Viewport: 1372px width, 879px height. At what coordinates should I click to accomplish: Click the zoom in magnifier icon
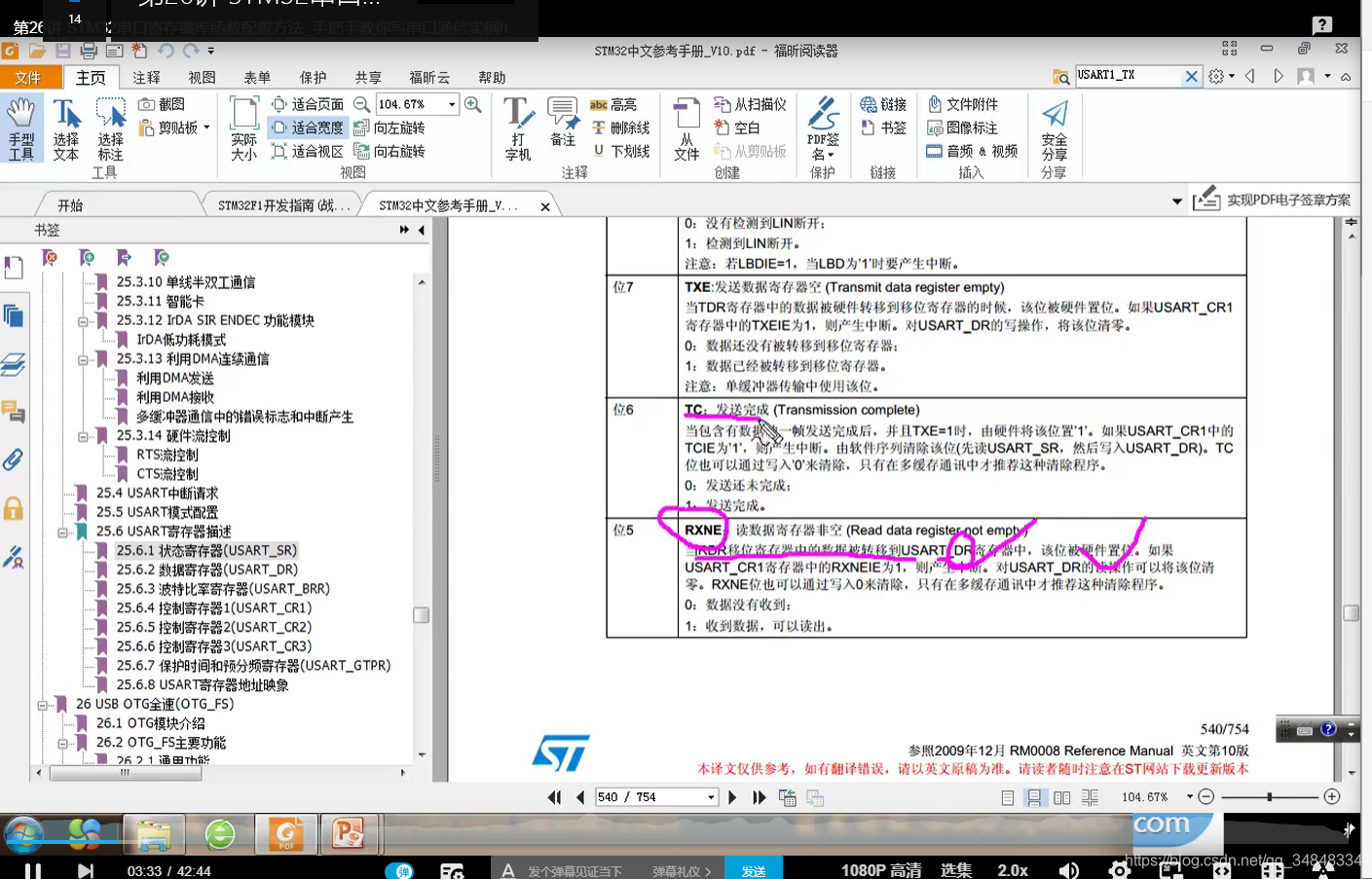pyautogui.click(x=473, y=104)
